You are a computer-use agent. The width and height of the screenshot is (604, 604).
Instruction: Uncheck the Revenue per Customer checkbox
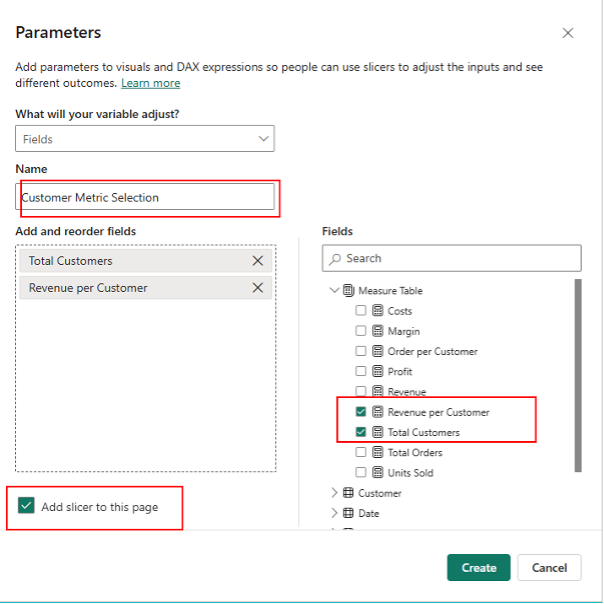[x=361, y=412]
